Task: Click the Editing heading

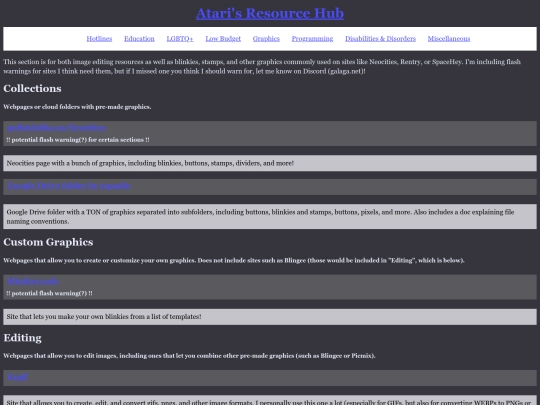Action: click(22, 338)
